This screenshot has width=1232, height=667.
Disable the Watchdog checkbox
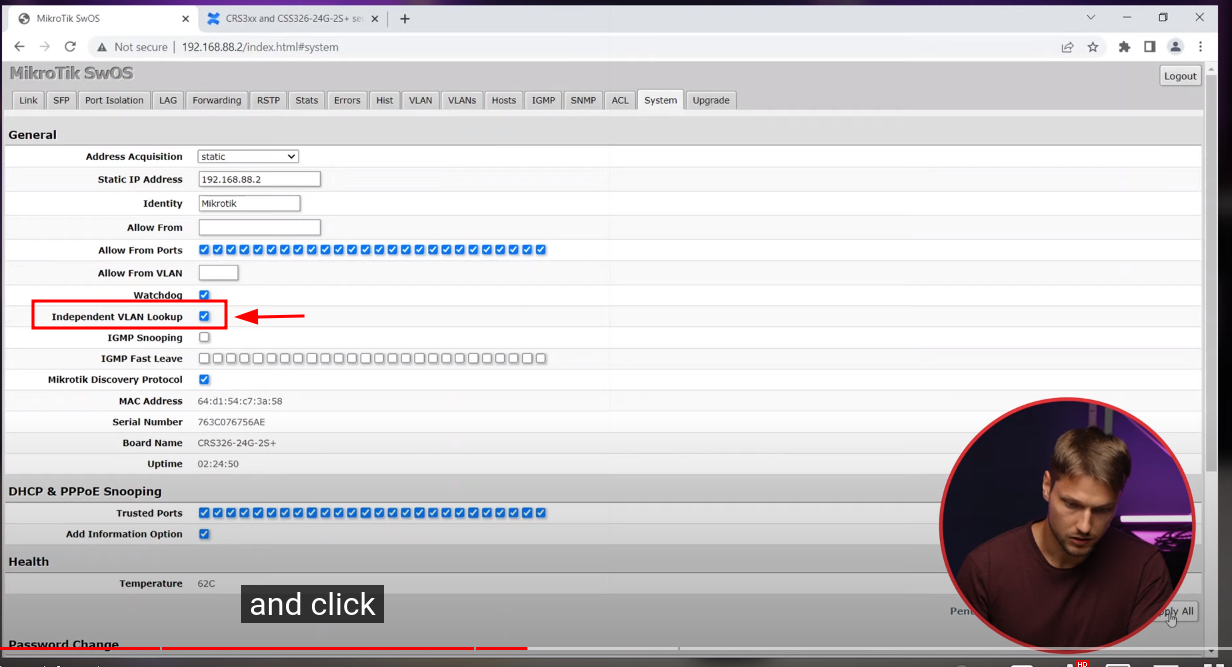[x=204, y=295]
